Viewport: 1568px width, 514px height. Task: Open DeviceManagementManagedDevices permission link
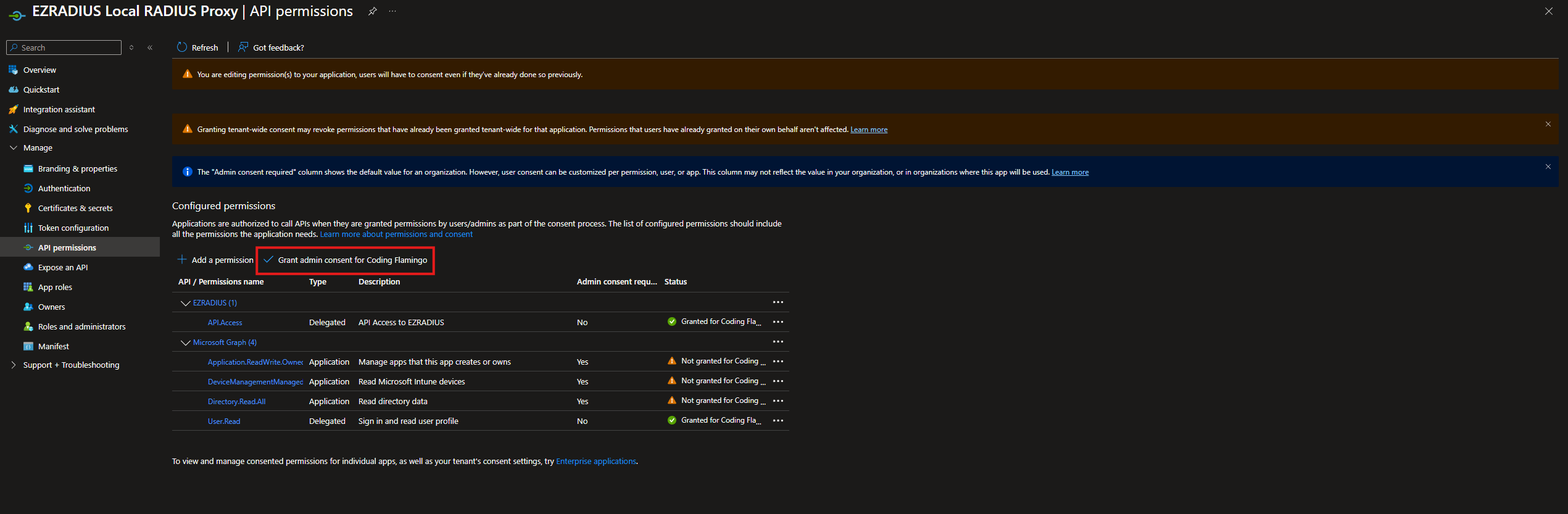pos(255,382)
